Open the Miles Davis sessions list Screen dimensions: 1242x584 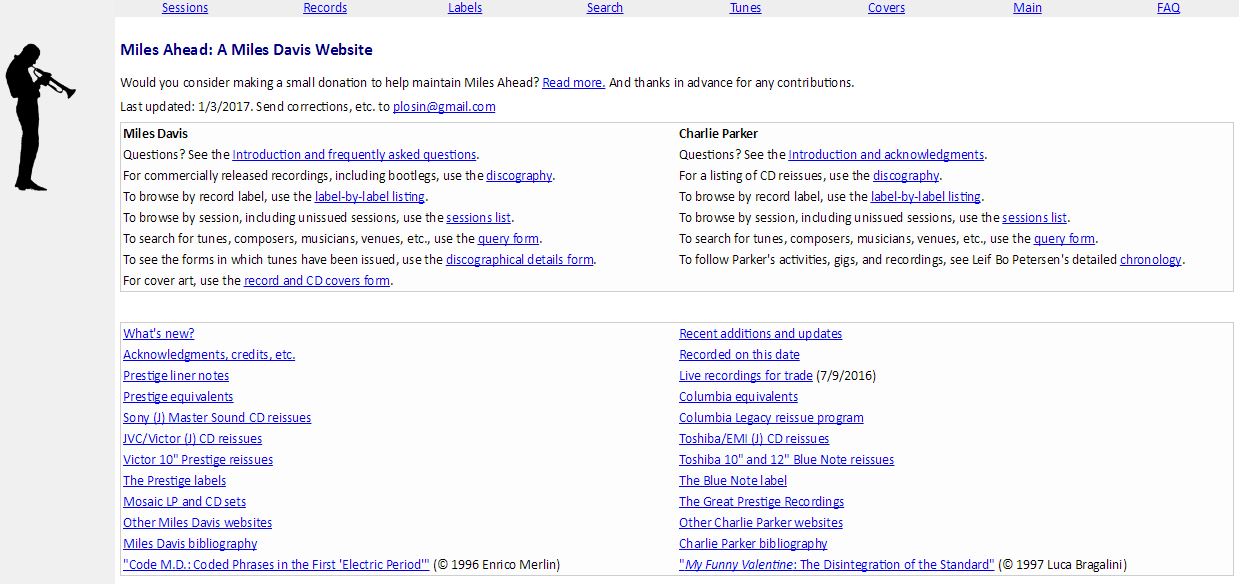click(479, 218)
